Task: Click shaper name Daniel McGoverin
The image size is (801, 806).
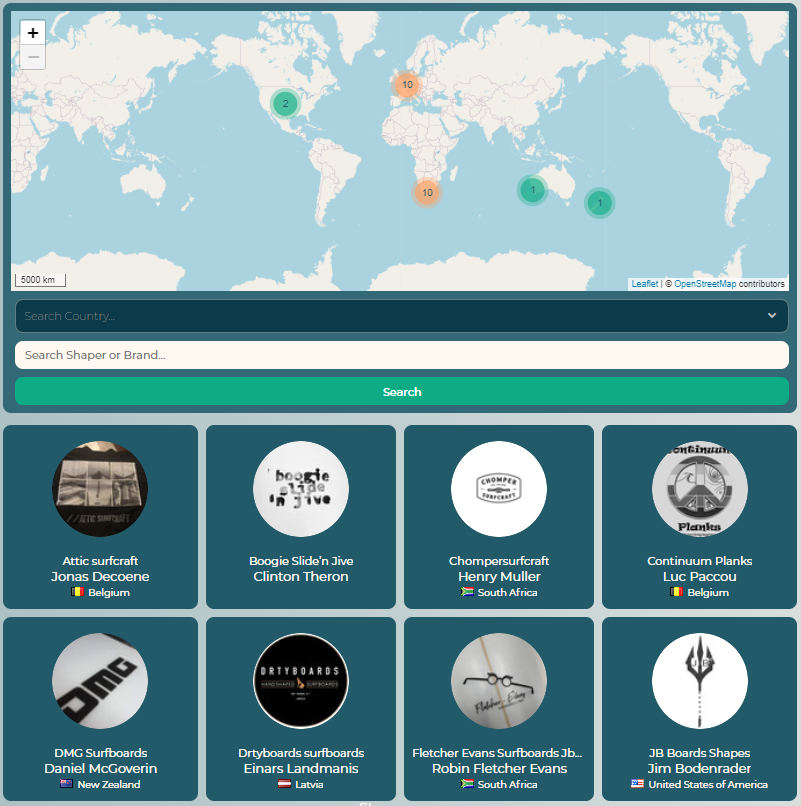Action: click(100, 768)
